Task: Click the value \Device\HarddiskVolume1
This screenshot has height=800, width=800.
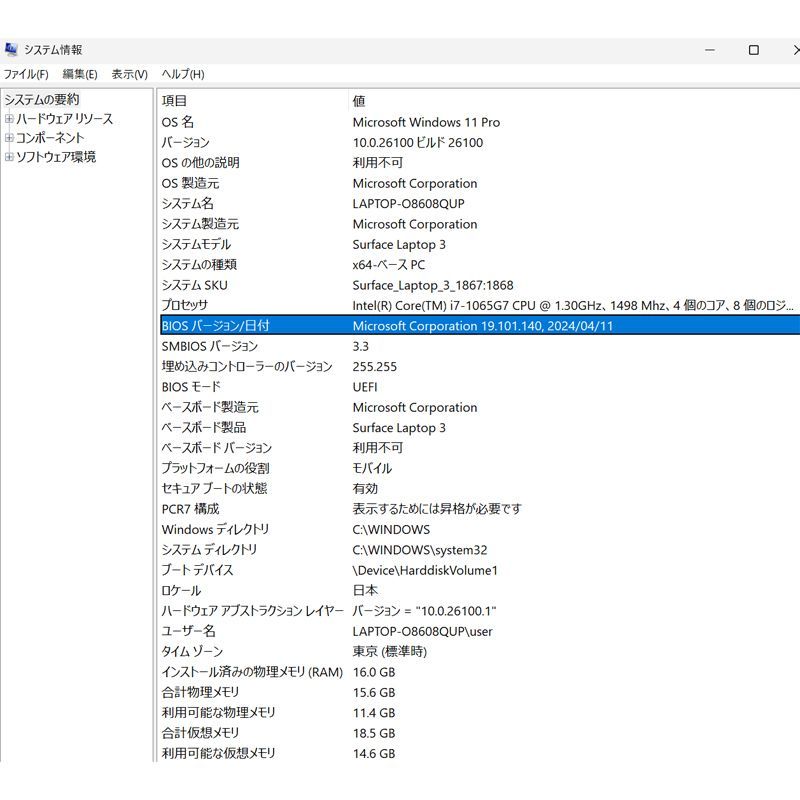Action: 425,570
